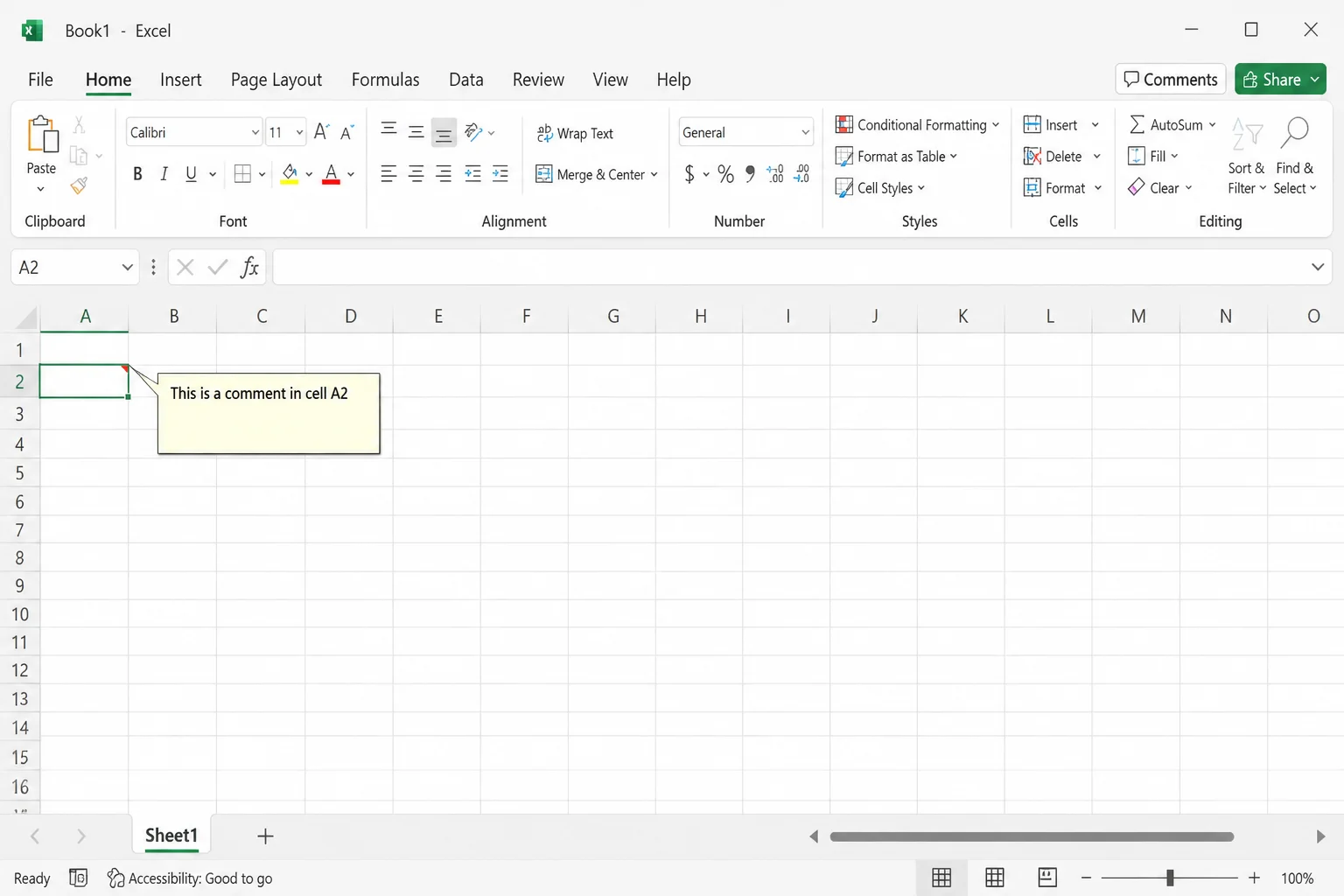The height and width of the screenshot is (896, 1344).
Task: Click the zoom slider handle
Action: (x=1170, y=878)
